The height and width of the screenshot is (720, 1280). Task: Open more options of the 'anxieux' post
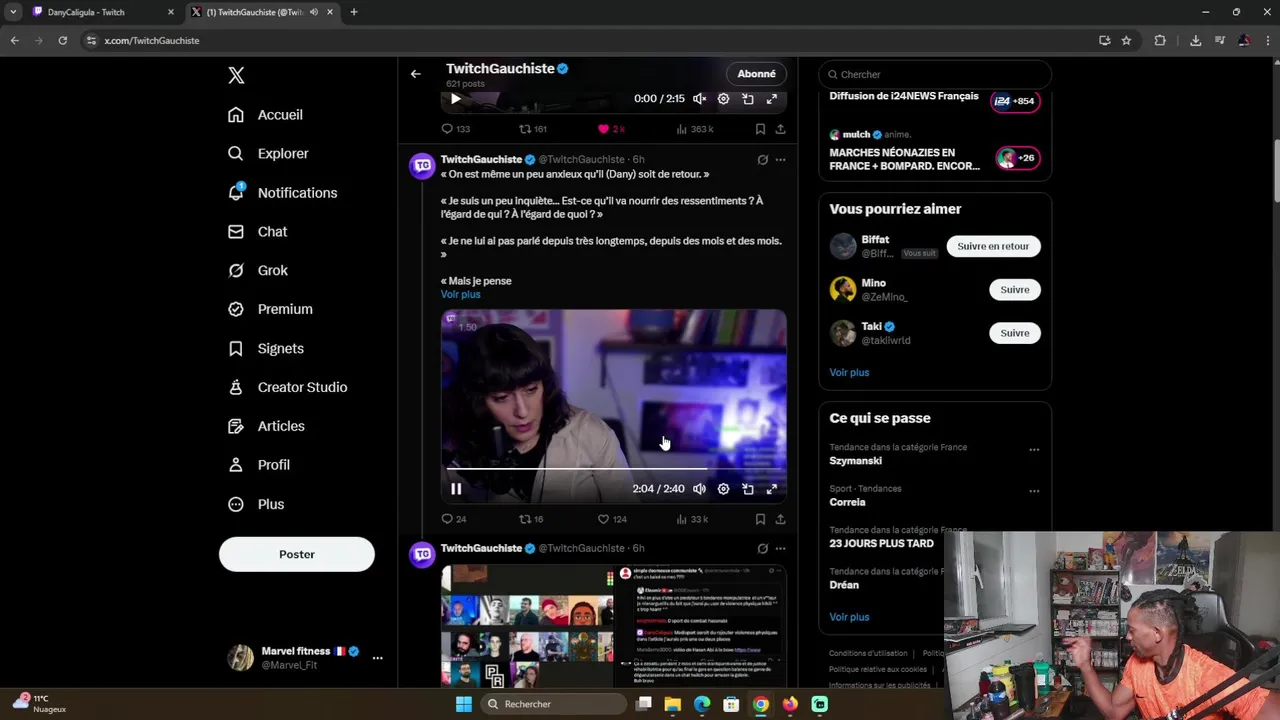coord(781,160)
